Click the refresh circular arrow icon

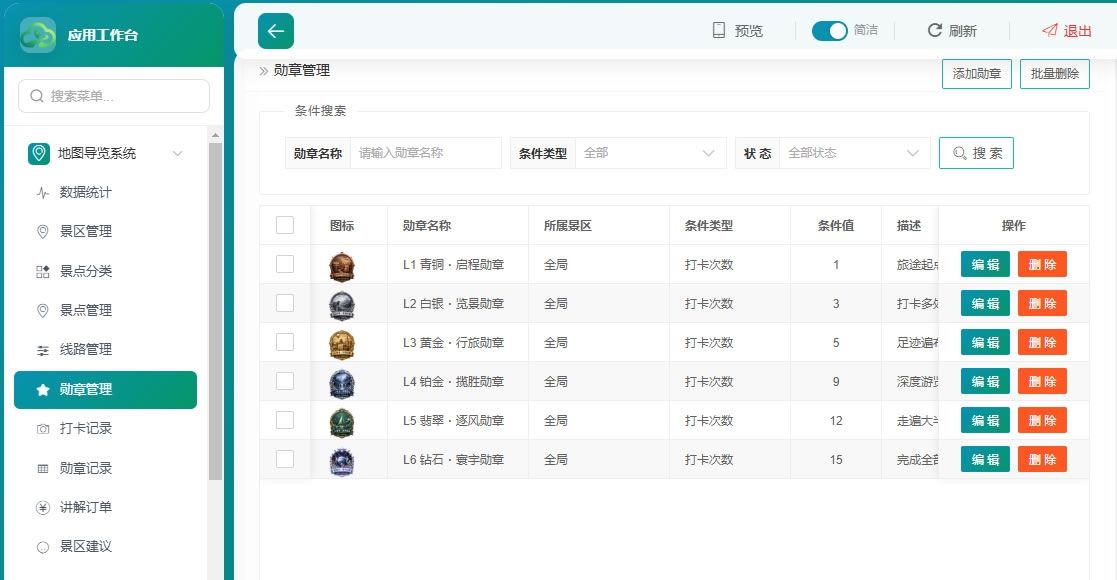tap(935, 30)
